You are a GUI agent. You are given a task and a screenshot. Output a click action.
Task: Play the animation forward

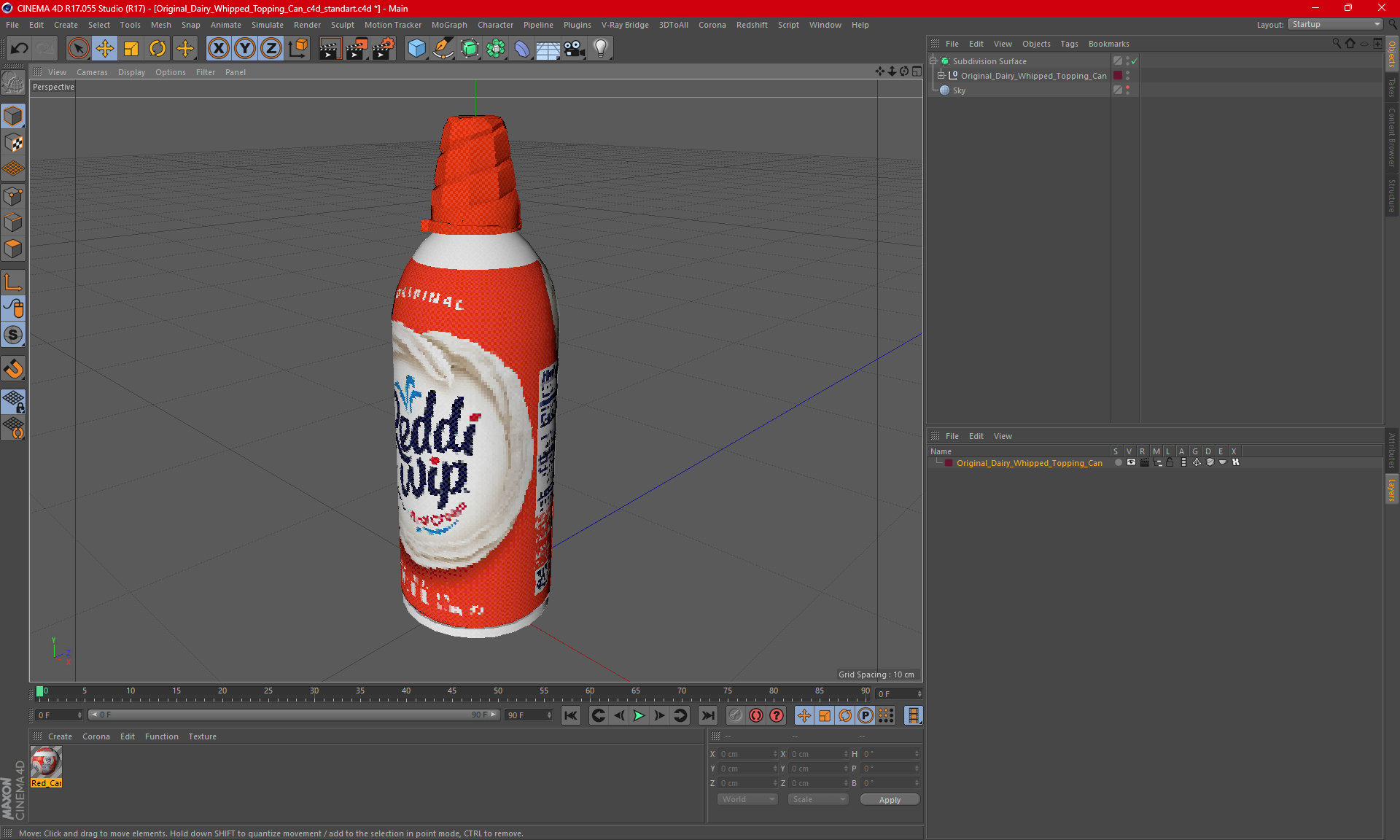pos(639,715)
